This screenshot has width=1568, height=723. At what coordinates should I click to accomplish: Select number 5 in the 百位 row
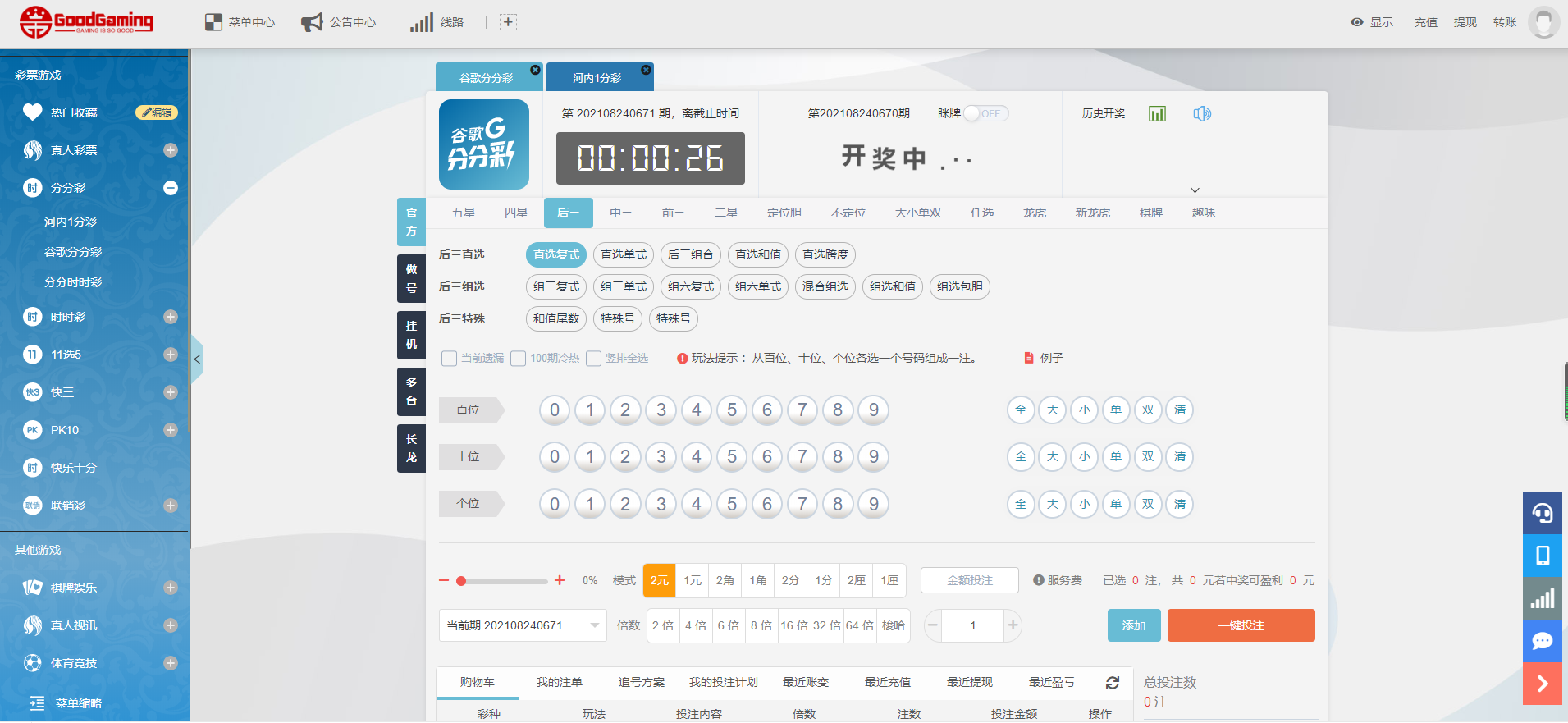pos(732,410)
